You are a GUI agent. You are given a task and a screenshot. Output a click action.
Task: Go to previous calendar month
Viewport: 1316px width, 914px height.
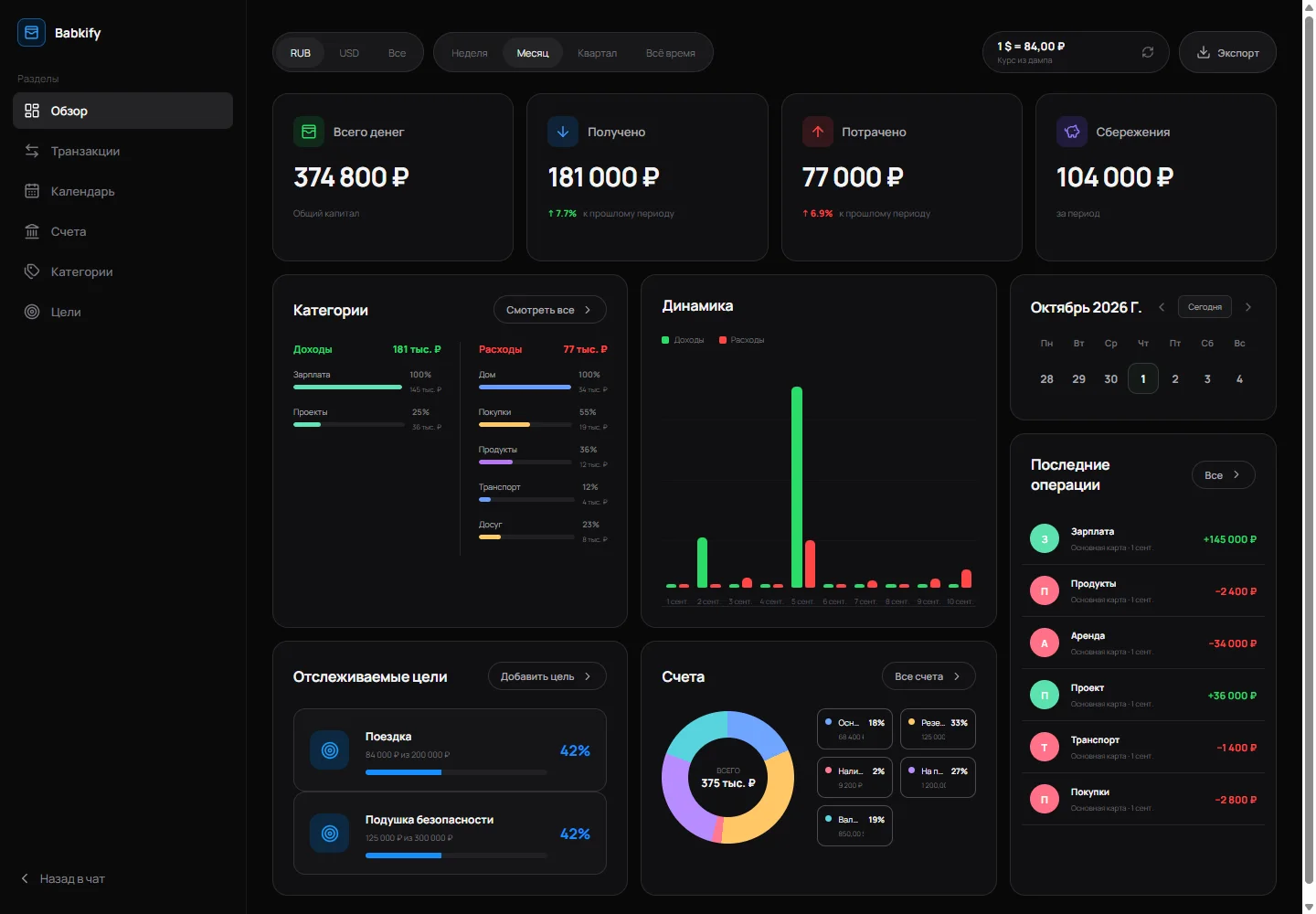1162,307
